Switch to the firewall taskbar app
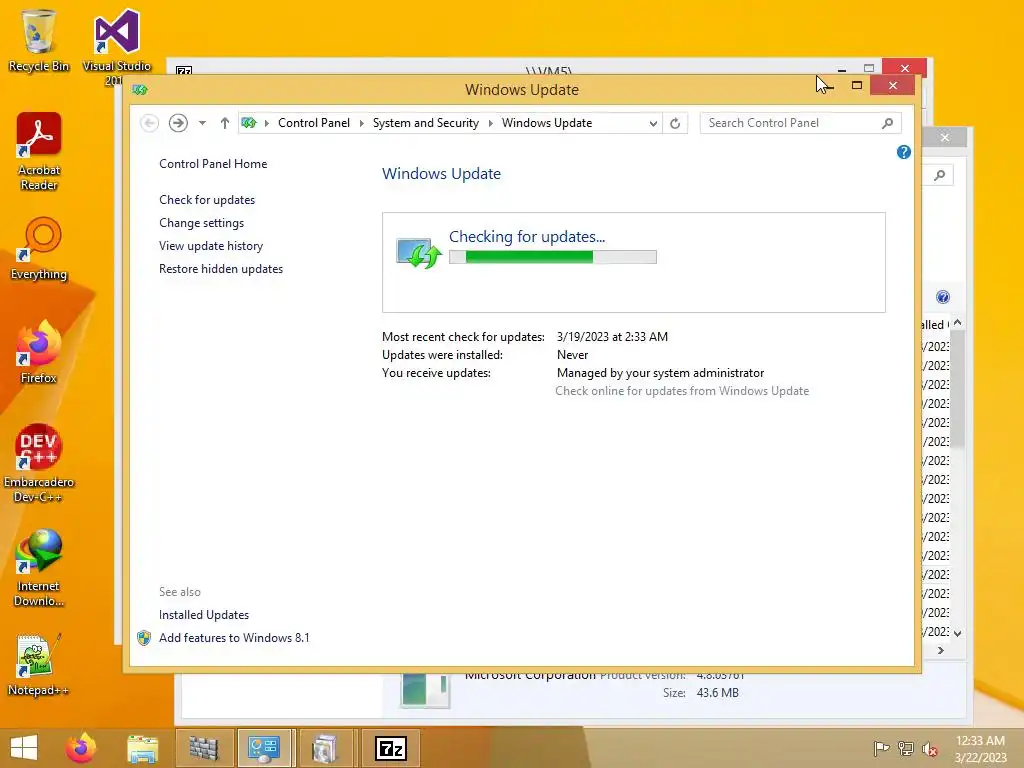The height and width of the screenshot is (768, 1024). (x=204, y=748)
